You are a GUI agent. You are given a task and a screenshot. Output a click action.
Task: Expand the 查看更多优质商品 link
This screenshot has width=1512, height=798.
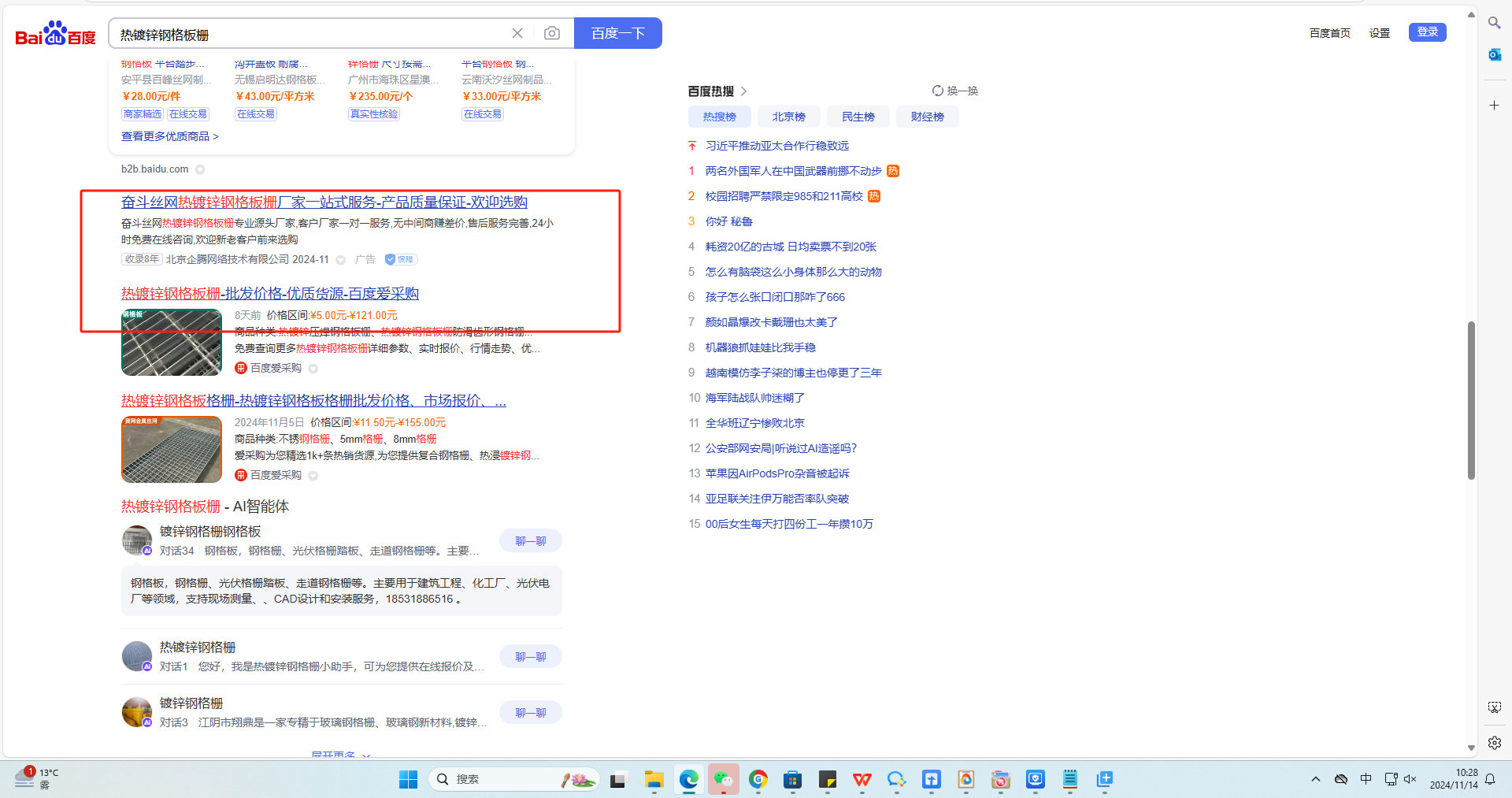169,136
